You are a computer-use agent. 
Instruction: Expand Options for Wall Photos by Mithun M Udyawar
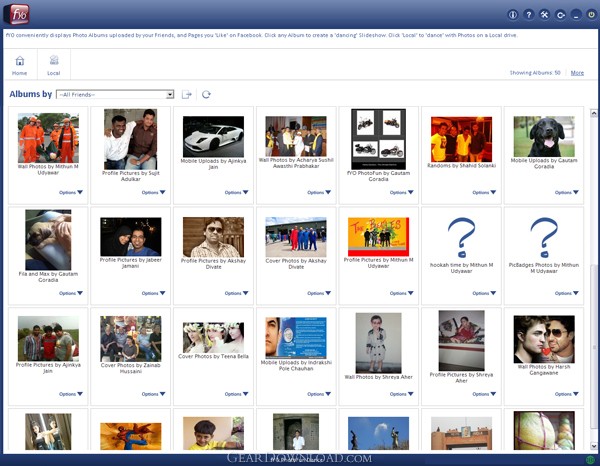pos(71,192)
